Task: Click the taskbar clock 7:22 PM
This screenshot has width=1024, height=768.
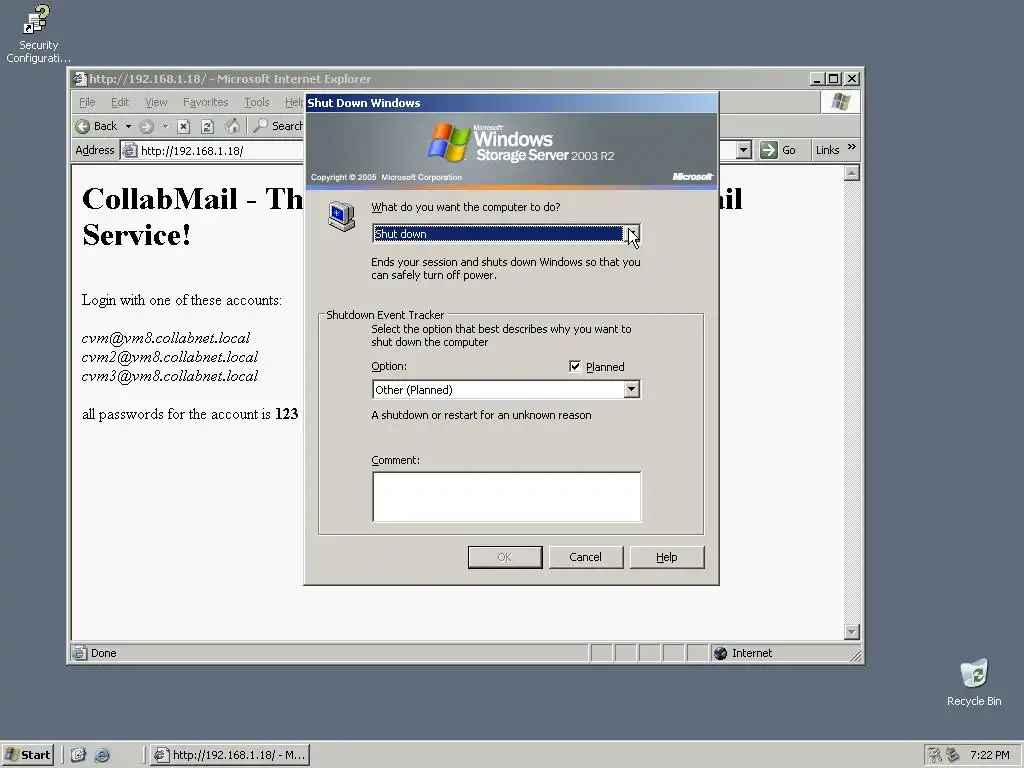Action: click(989, 755)
